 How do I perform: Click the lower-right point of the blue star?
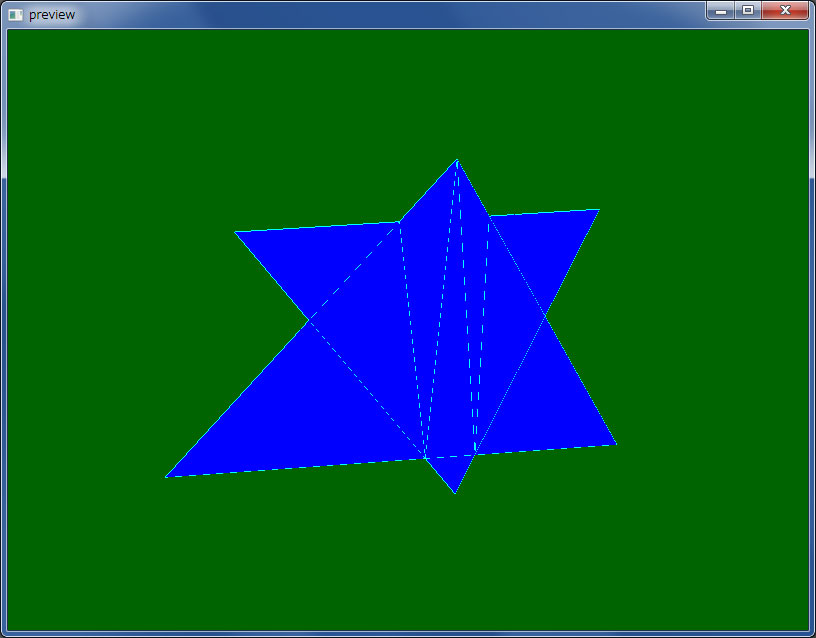pos(614,443)
